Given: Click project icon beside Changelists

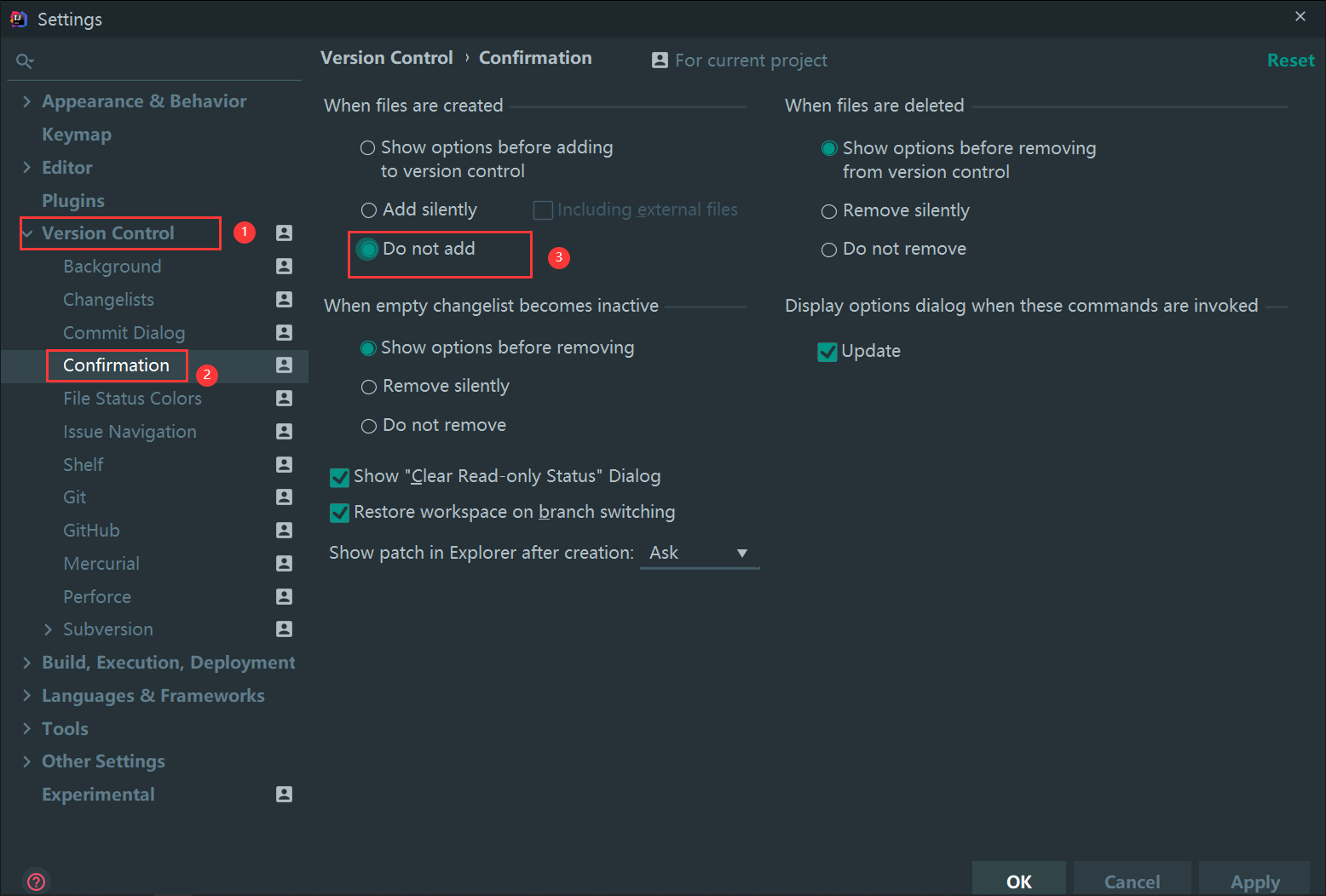Looking at the screenshot, I should click(284, 300).
